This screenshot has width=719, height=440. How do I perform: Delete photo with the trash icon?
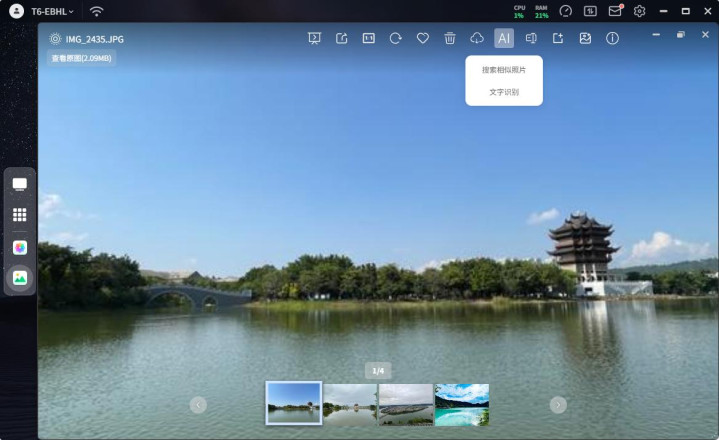[450, 38]
